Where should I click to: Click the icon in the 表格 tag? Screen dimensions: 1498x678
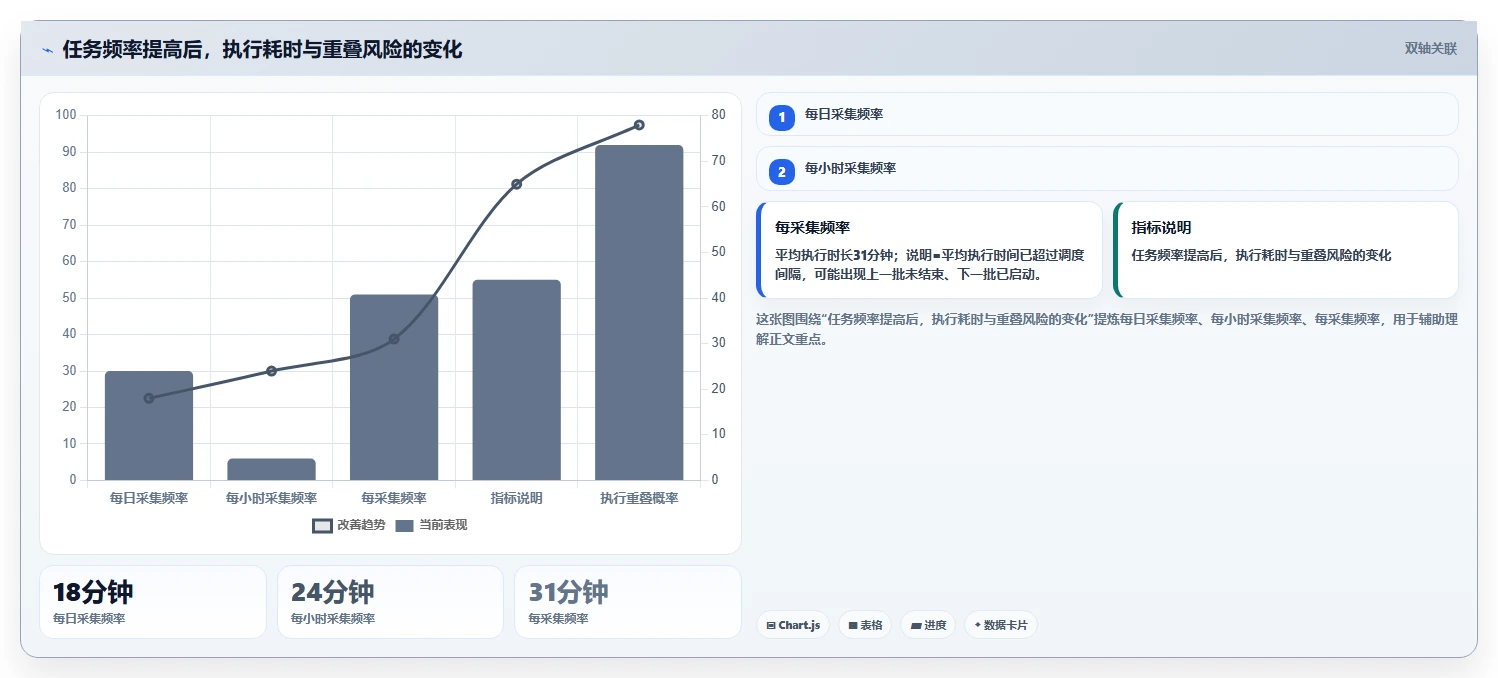(853, 625)
